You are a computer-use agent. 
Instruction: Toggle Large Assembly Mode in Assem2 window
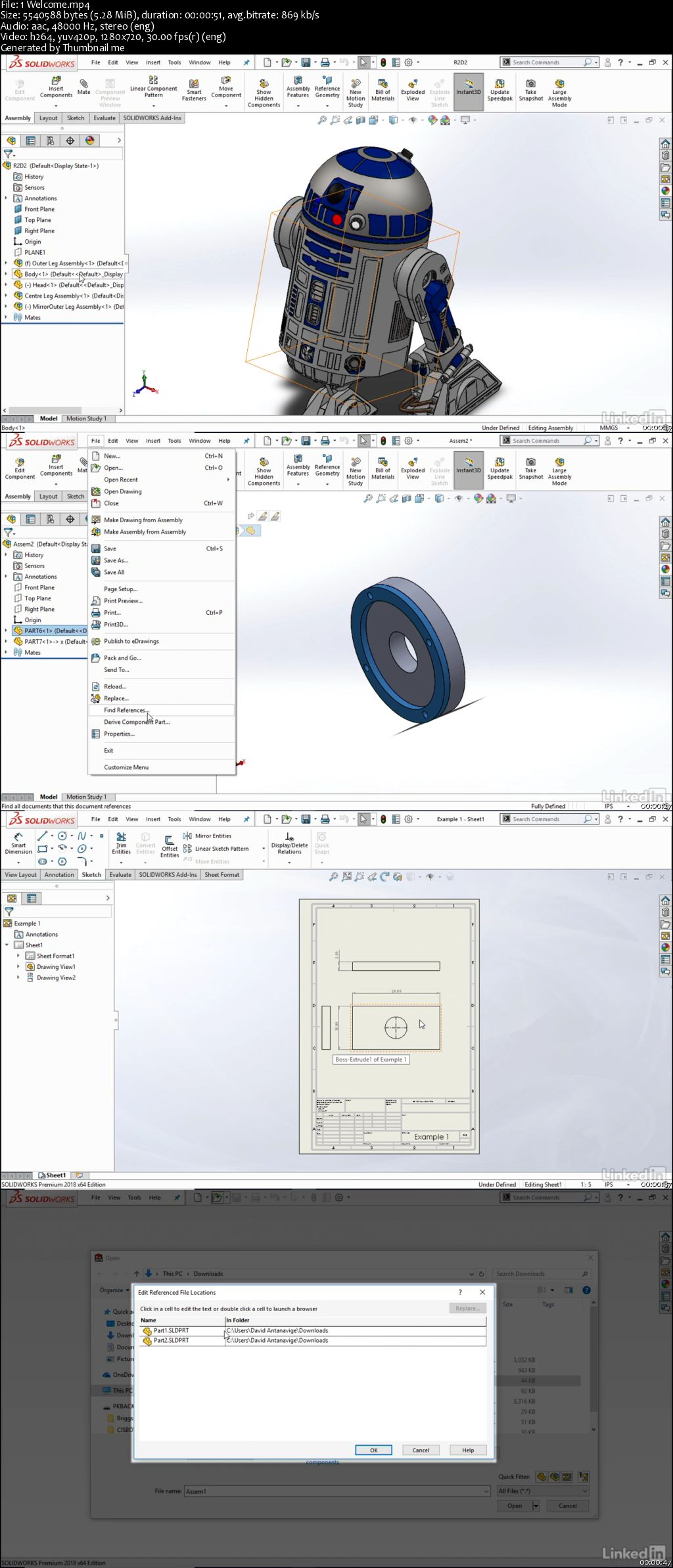[559, 472]
